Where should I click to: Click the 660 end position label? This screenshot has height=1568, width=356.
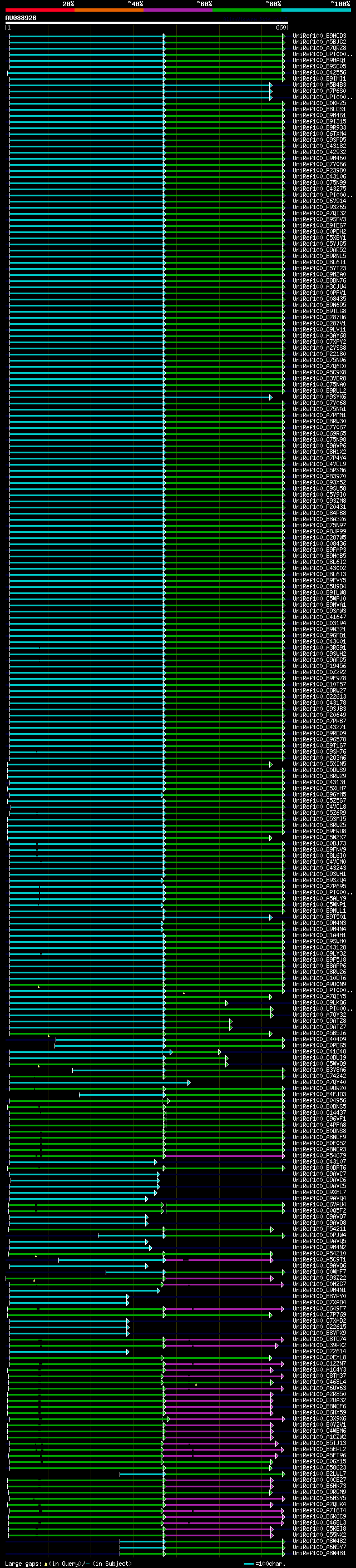pos(280,27)
